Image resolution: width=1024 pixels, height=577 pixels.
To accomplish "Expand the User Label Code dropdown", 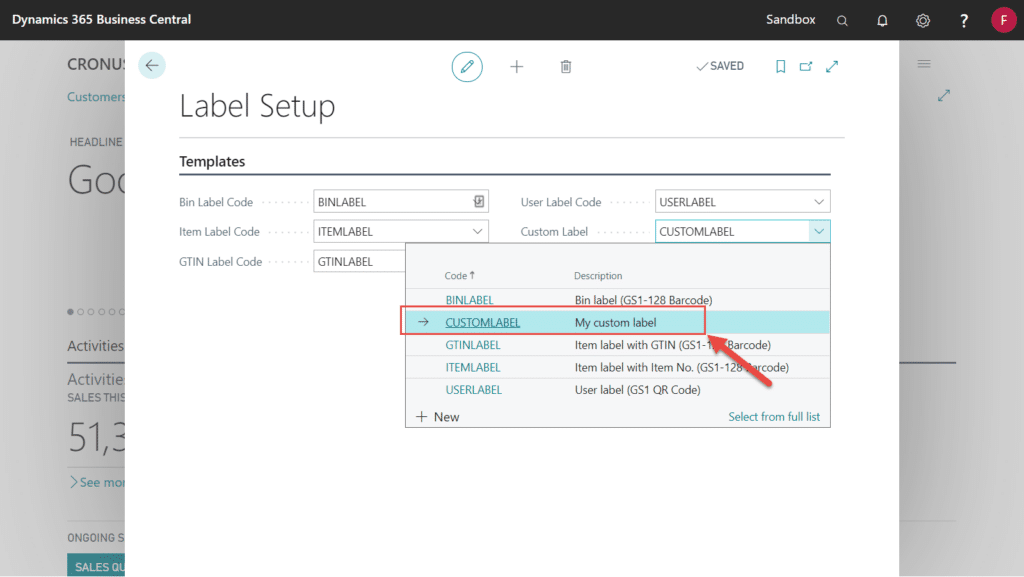I will point(820,201).
